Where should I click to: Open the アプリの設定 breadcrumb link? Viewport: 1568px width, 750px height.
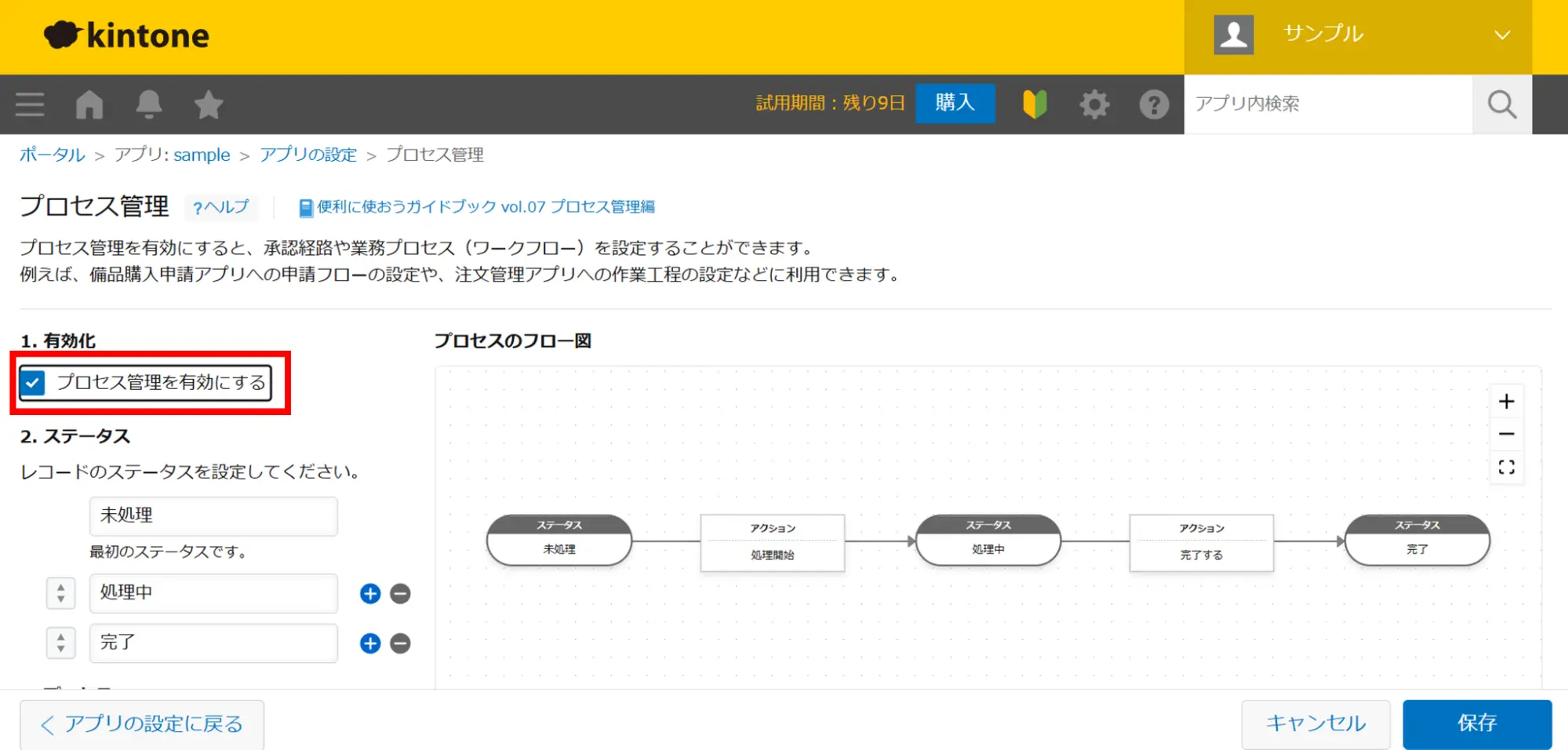click(x=308, y=155)
